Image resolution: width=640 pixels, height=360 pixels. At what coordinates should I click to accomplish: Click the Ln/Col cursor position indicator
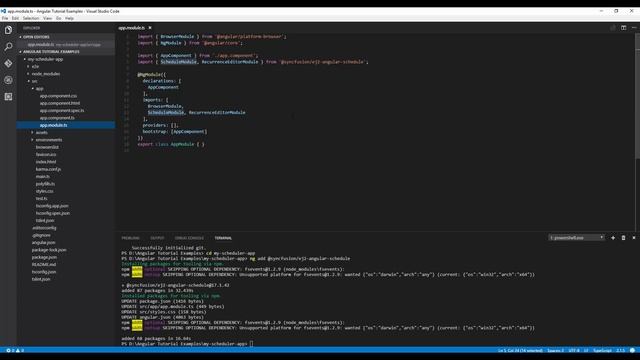[520, 350]
